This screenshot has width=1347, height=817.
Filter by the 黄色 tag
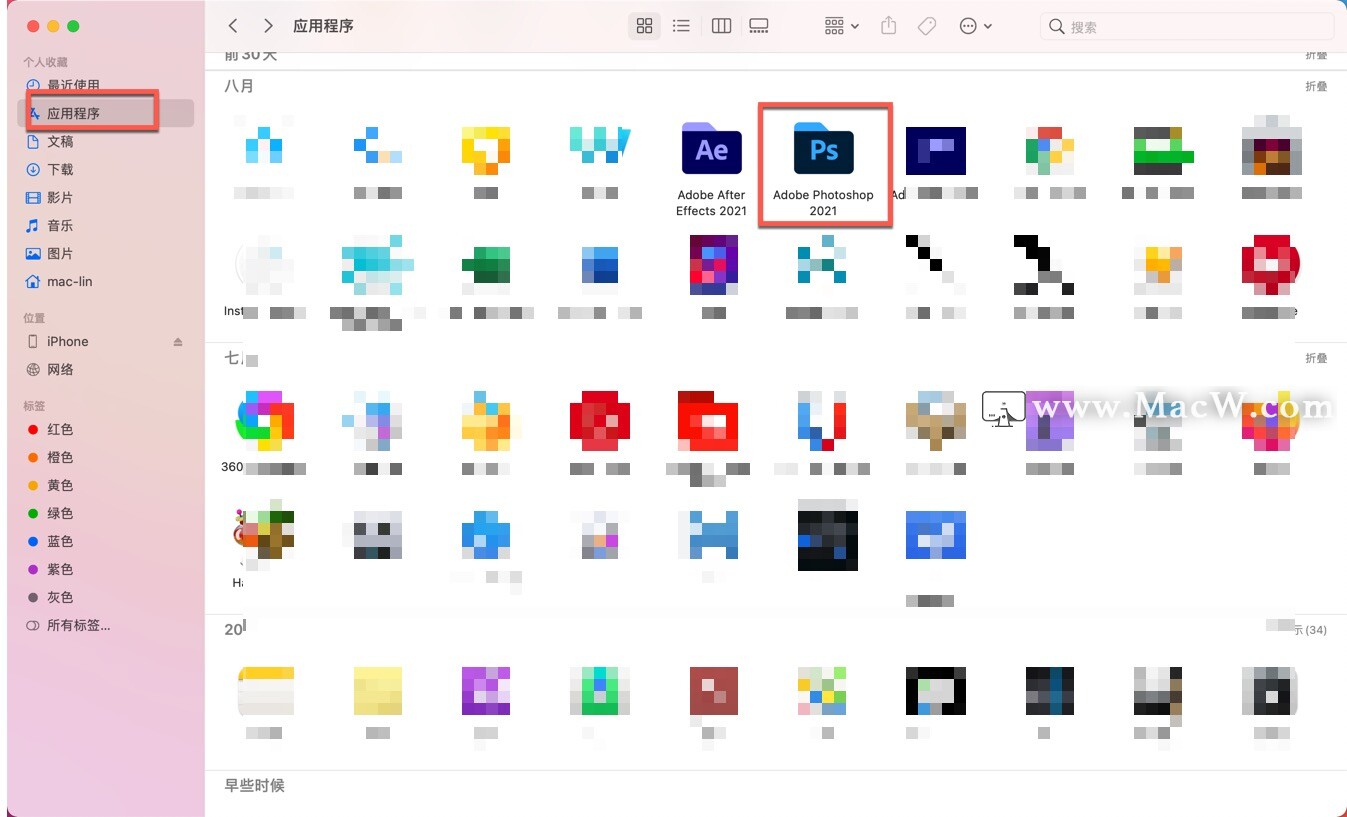(x=60, y=486)
